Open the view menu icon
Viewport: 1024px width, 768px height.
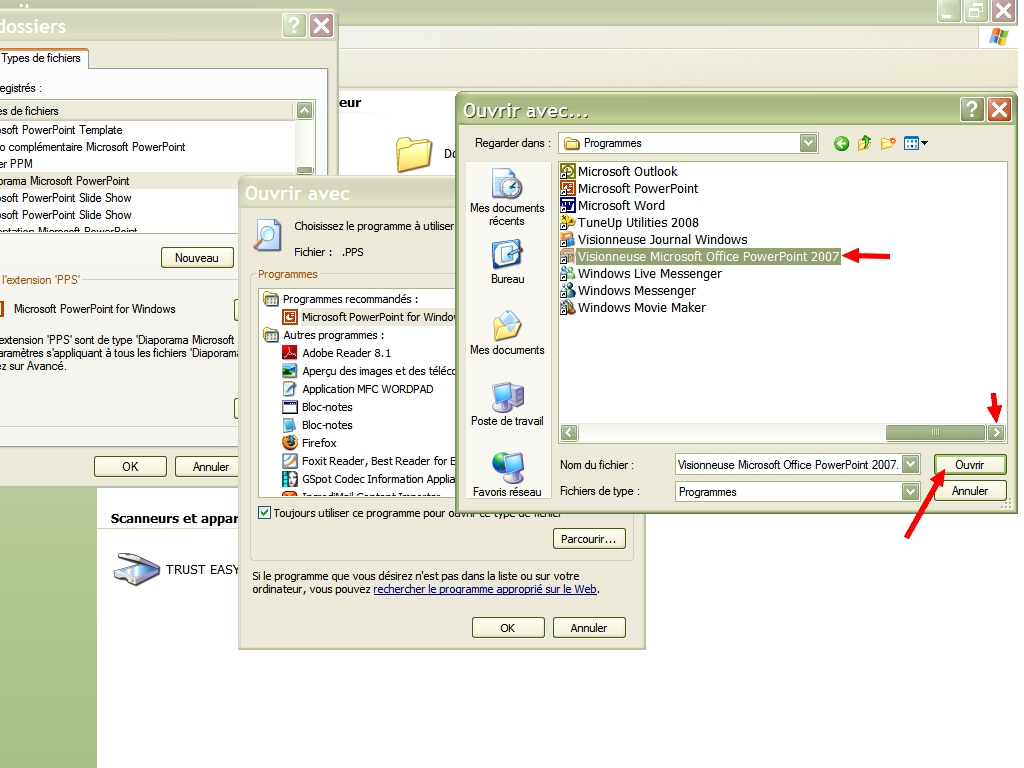915,143
